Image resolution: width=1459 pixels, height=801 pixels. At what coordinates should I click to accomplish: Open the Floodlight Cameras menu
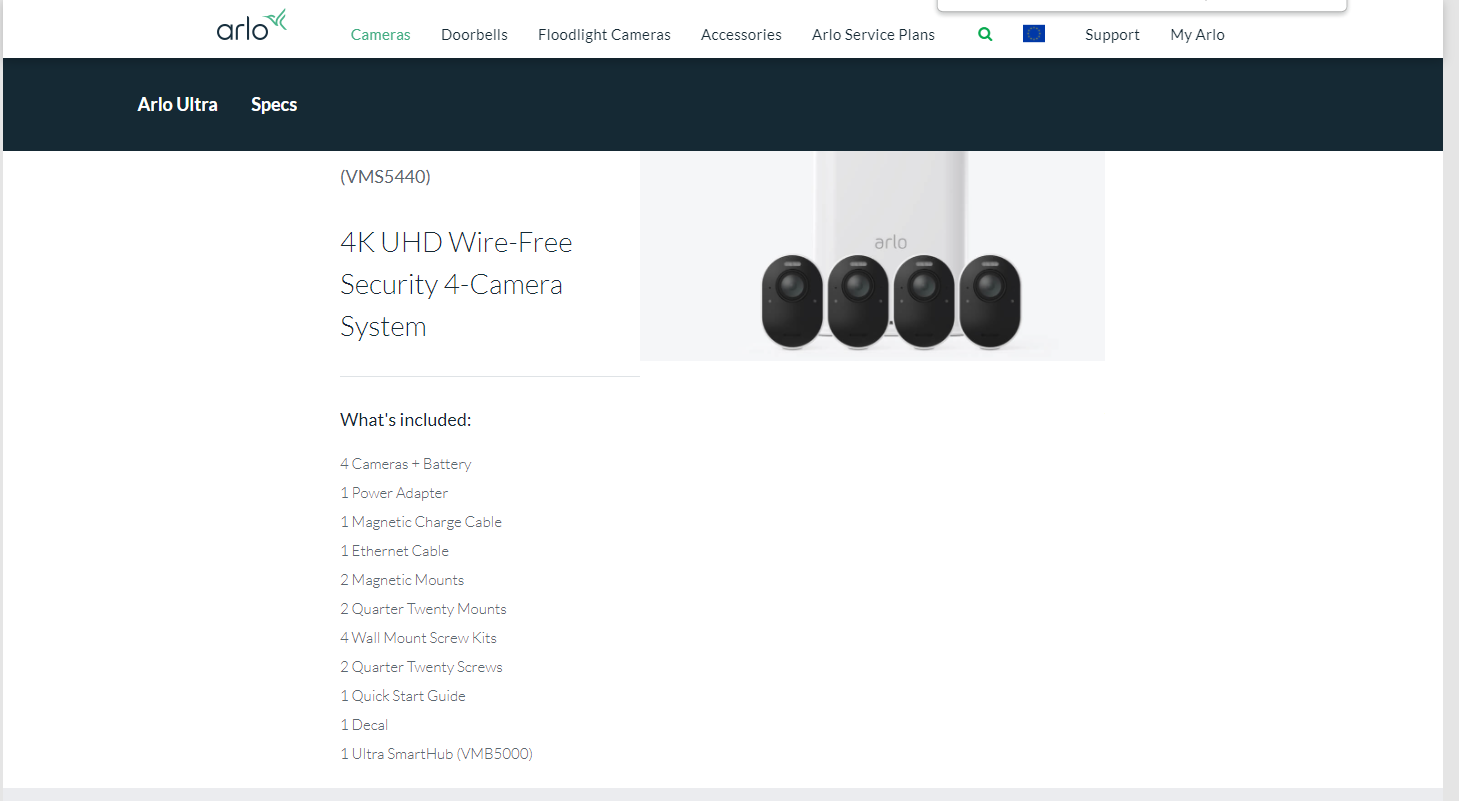click(604, 34)
